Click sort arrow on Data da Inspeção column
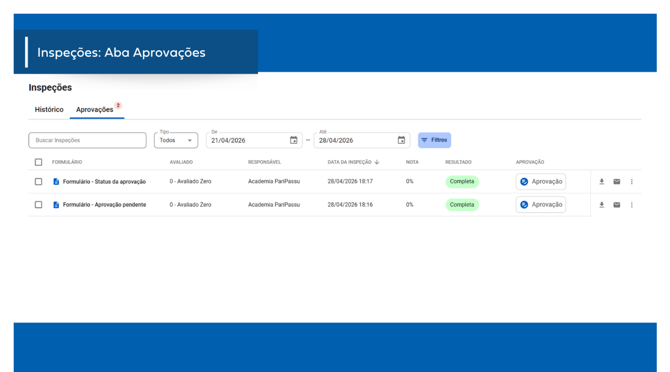Screen dimensions: 670x372 (x=376, y=162)
